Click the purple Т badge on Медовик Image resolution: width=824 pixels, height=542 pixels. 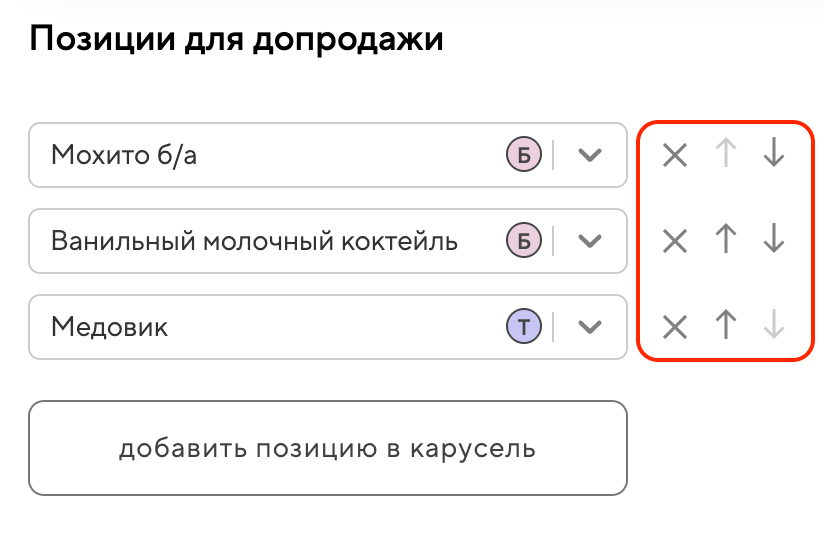pyautogui.click(x=523, y=327)
